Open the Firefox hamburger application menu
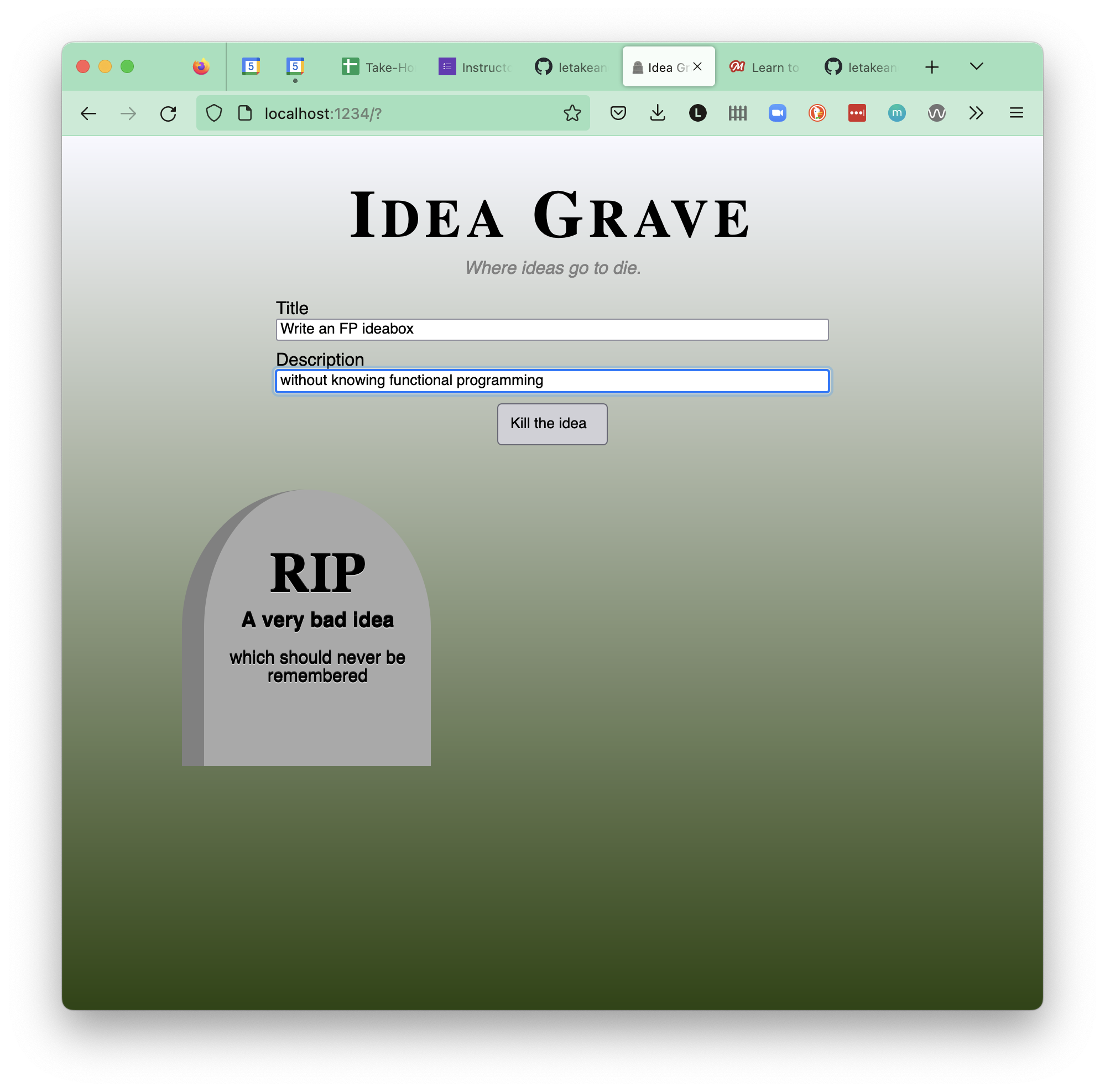The width and height of the screenshot is (1105, 1092). (x=1016, y=113)
